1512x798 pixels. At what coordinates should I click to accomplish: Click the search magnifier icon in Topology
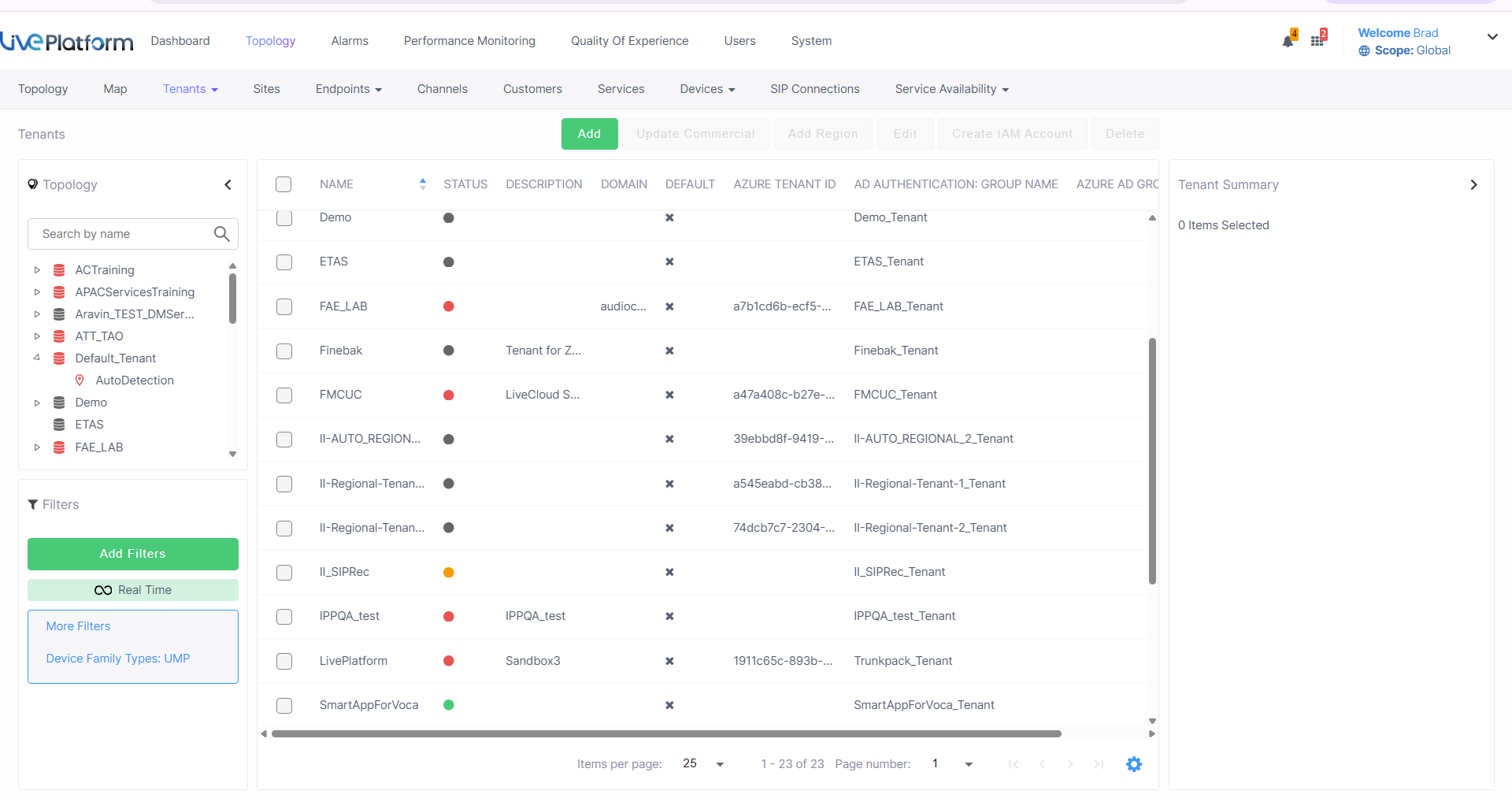click(x=222, y=234)
